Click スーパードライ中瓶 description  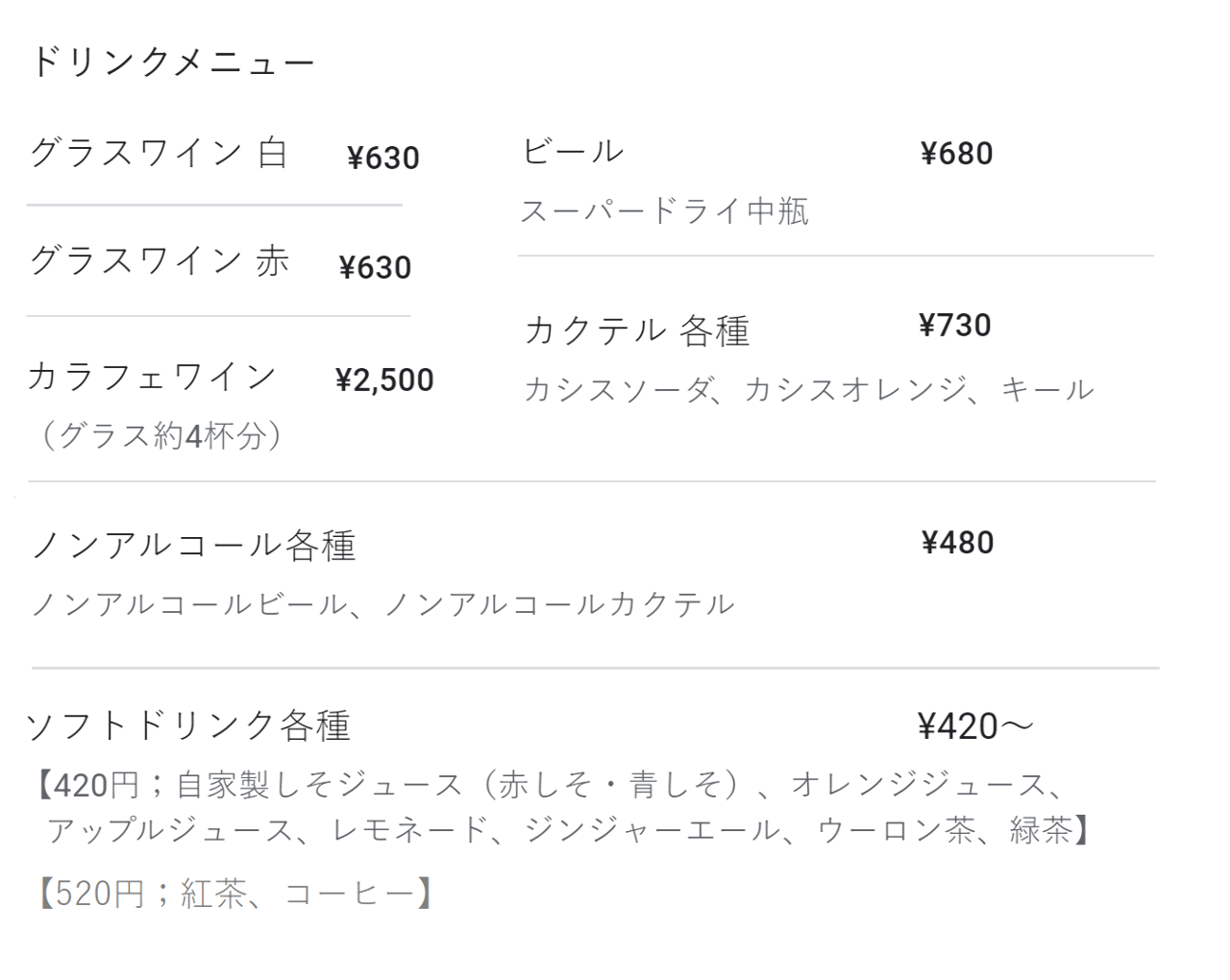pyautogui.click(x=664, y=211)
